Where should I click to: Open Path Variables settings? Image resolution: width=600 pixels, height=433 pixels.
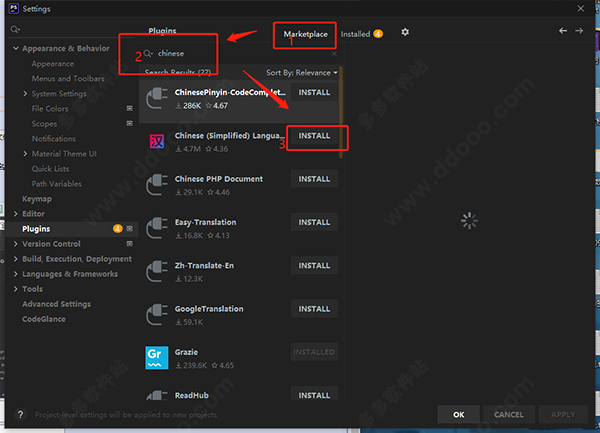(57, 184)
